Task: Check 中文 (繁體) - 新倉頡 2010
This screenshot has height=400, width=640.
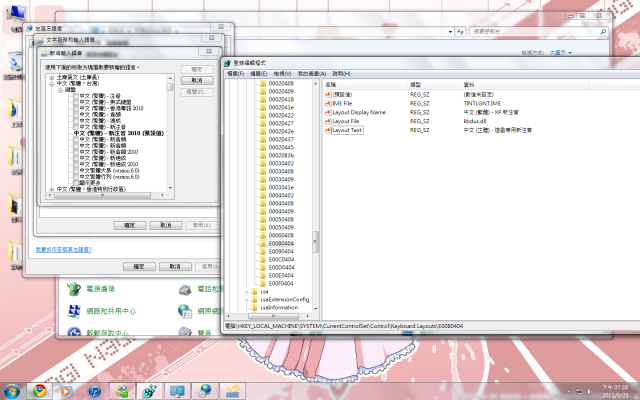Action: coord(76,152)
